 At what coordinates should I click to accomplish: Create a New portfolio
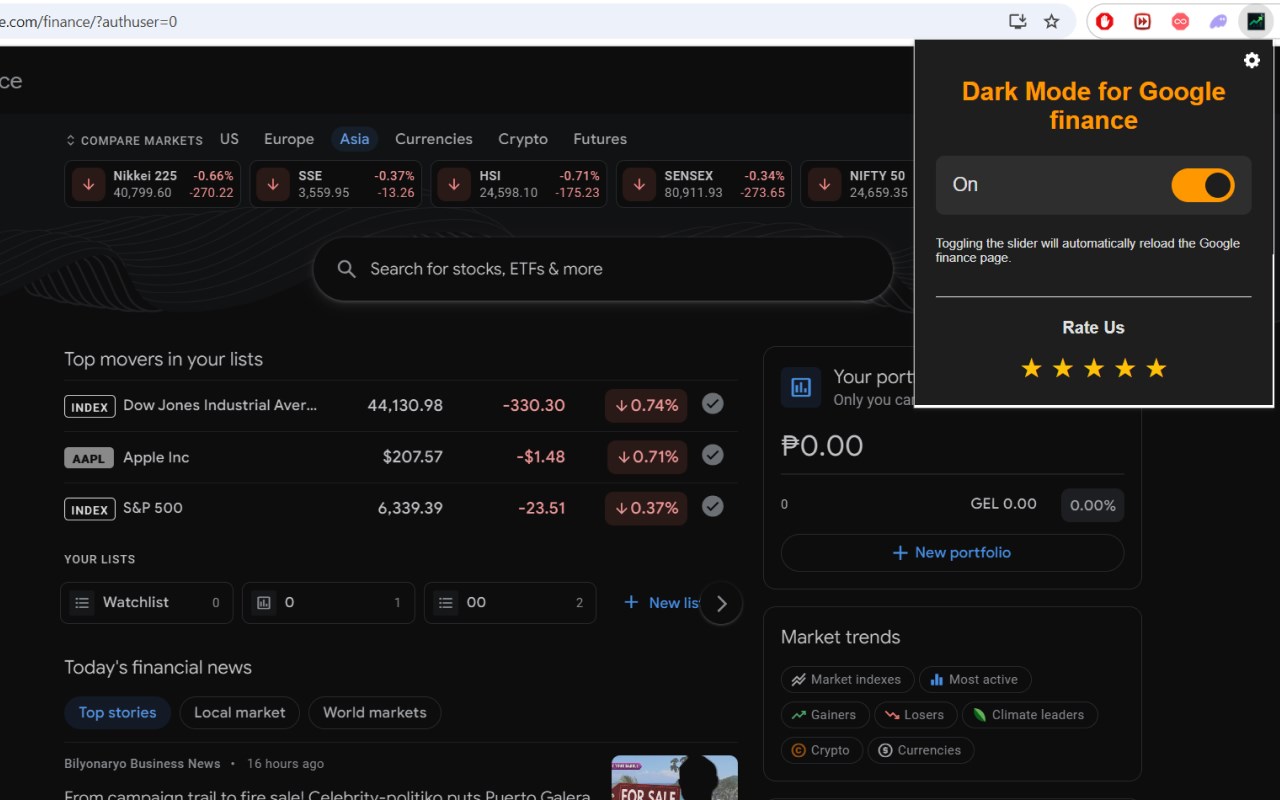point(952,553)
